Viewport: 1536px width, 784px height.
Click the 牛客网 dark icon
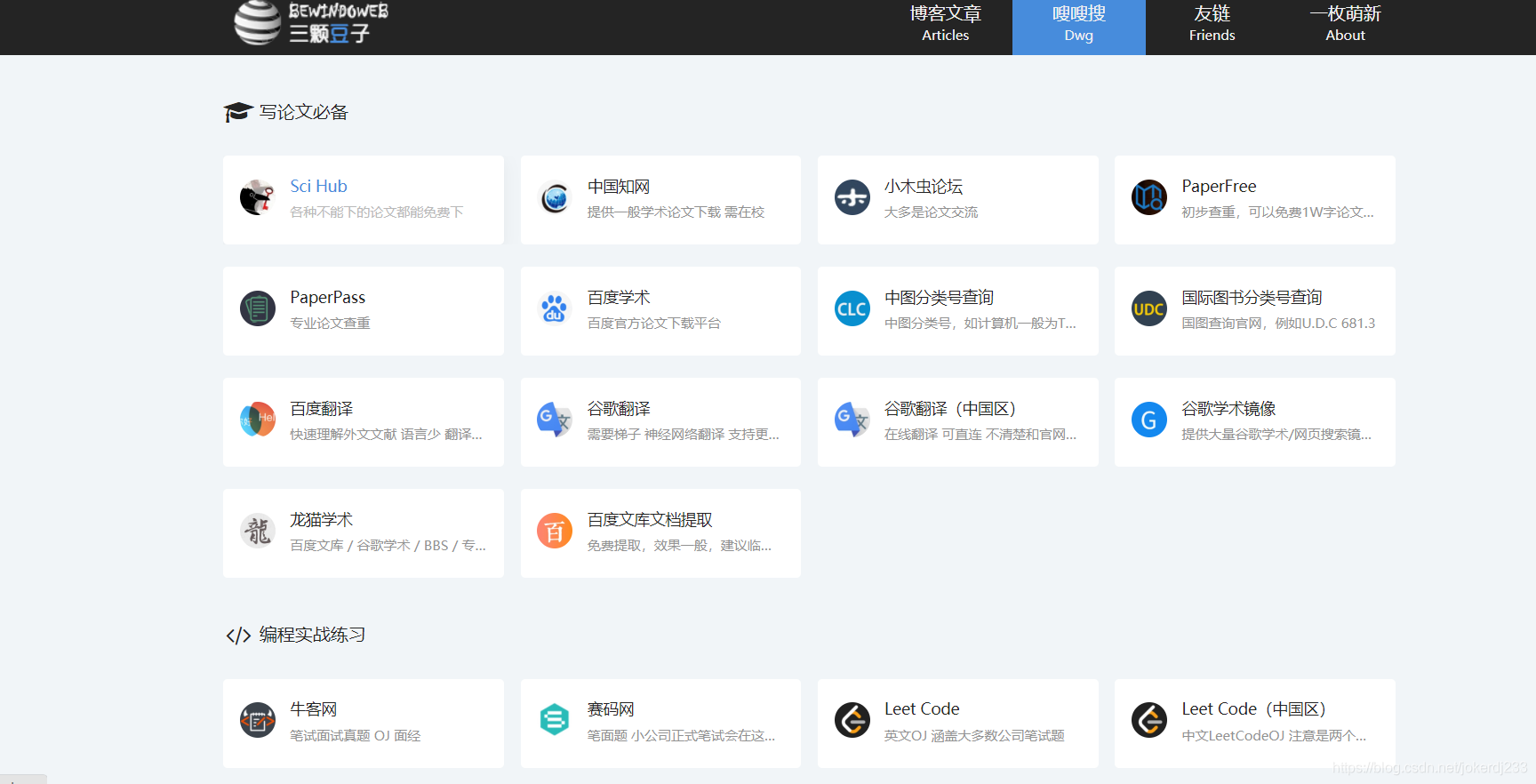258,720
